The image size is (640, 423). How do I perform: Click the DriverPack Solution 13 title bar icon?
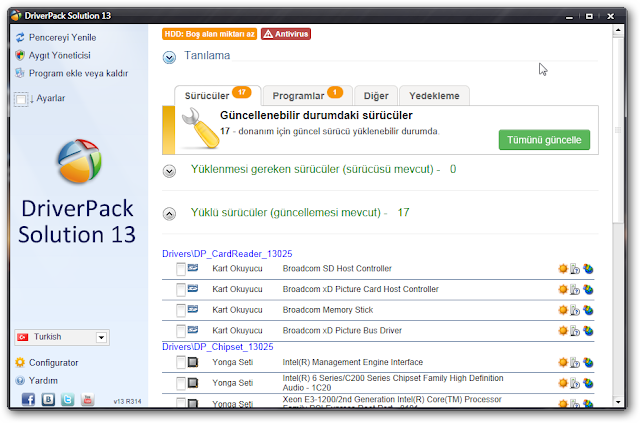[x=16, y=16]
